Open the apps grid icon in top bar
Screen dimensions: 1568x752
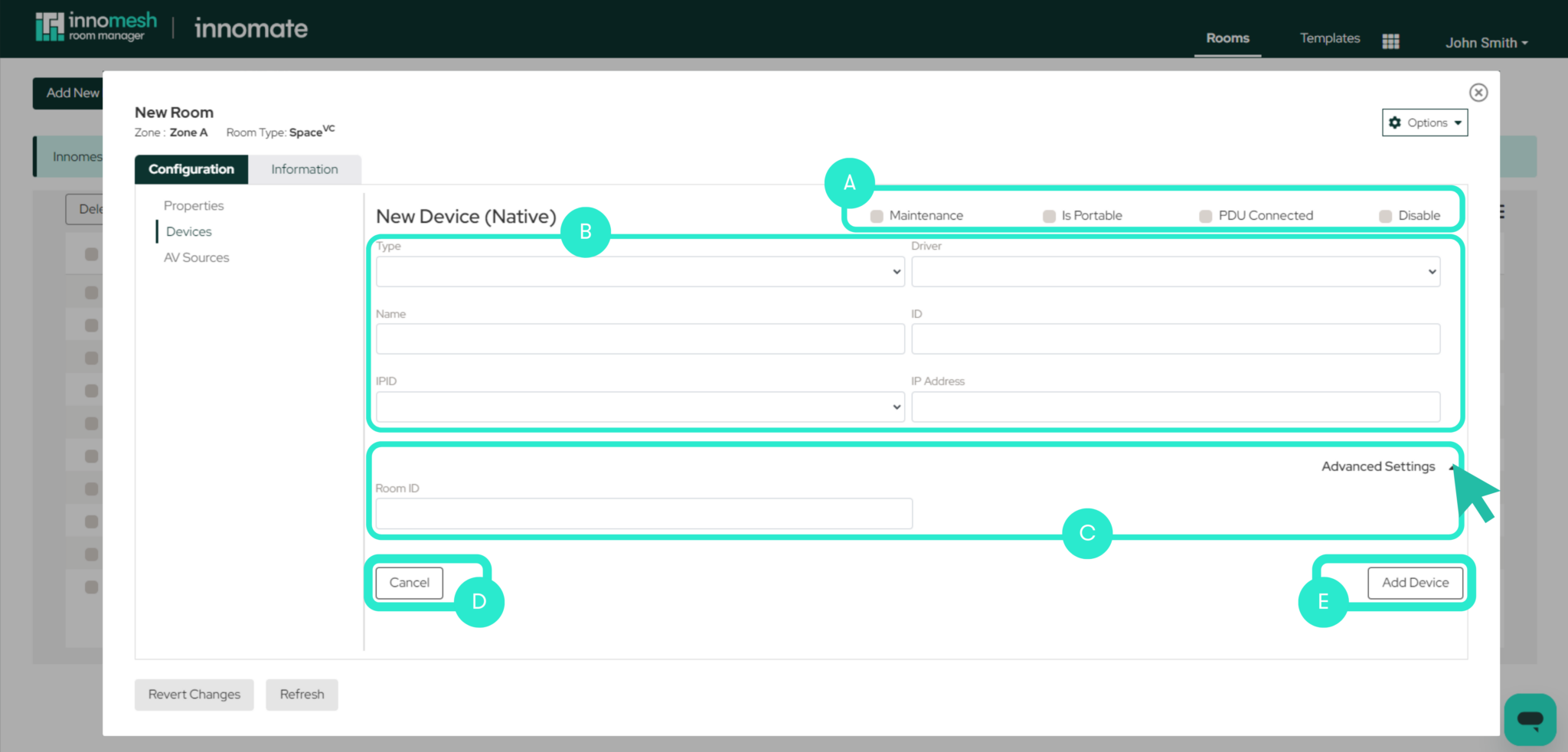[1391, 40]
